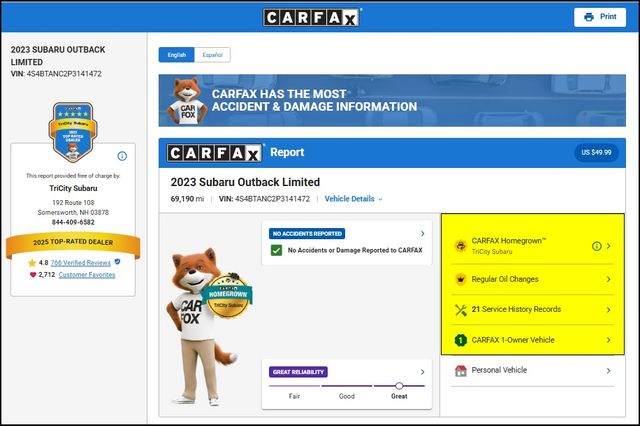Click the NO ACCIDENTS REPORTED badge
Image resolution: width=640 pixels, height=426 pixels.
point(307,233)
